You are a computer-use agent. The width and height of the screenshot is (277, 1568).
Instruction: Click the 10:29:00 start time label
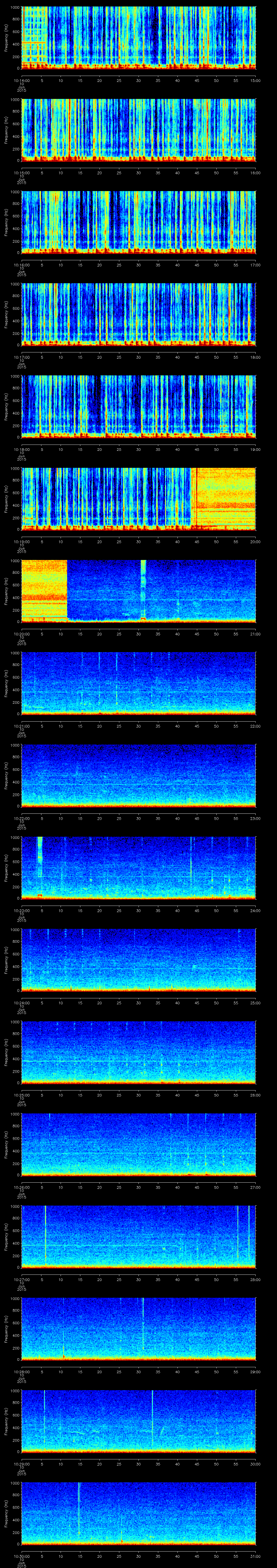(x=22, y=1464)
